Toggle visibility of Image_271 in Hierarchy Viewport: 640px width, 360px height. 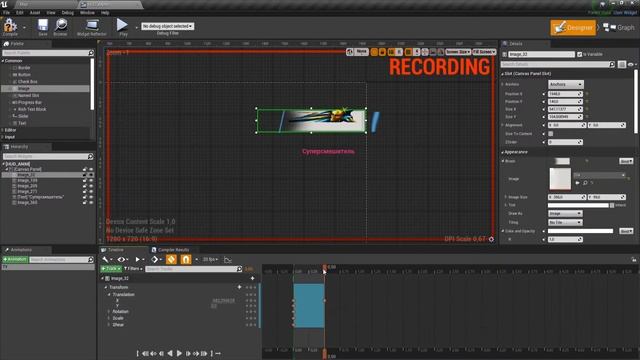click(x=91, y=191)
